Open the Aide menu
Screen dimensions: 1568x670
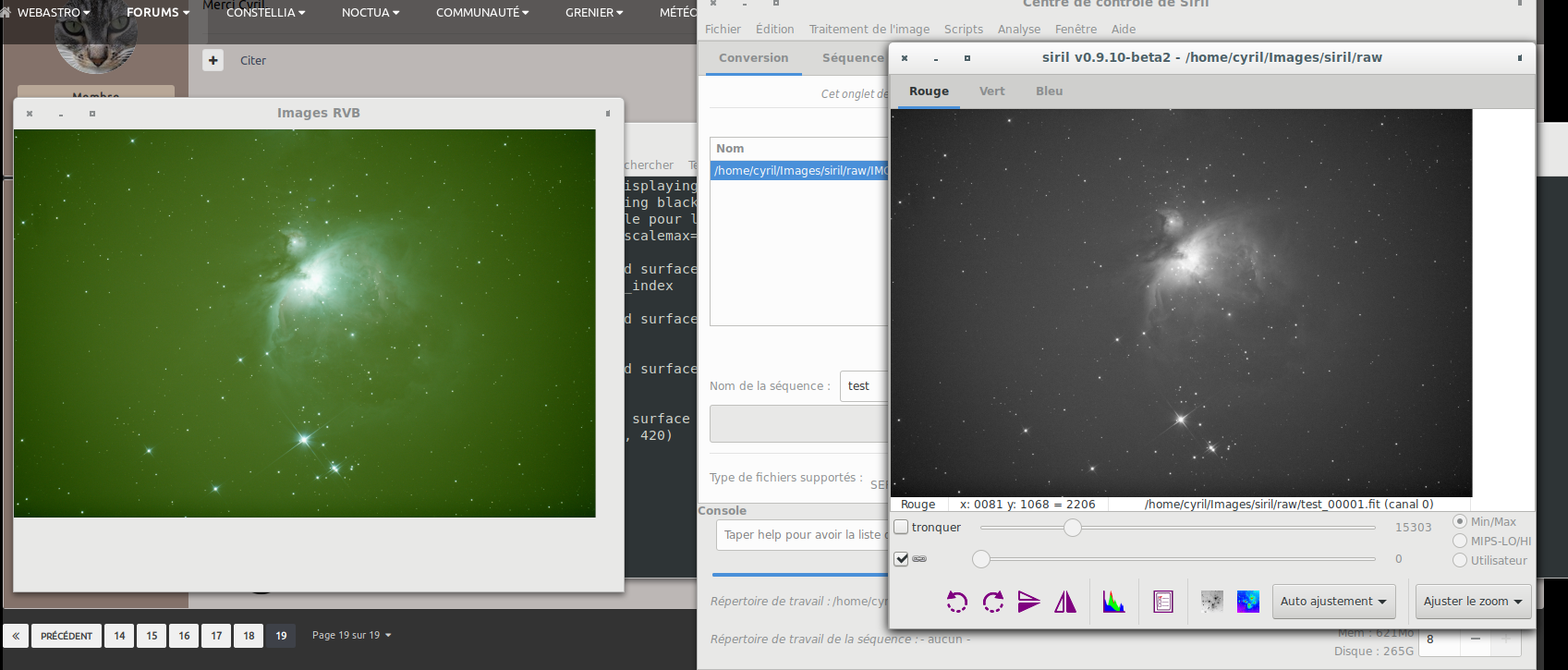(x=1124, y=30)
